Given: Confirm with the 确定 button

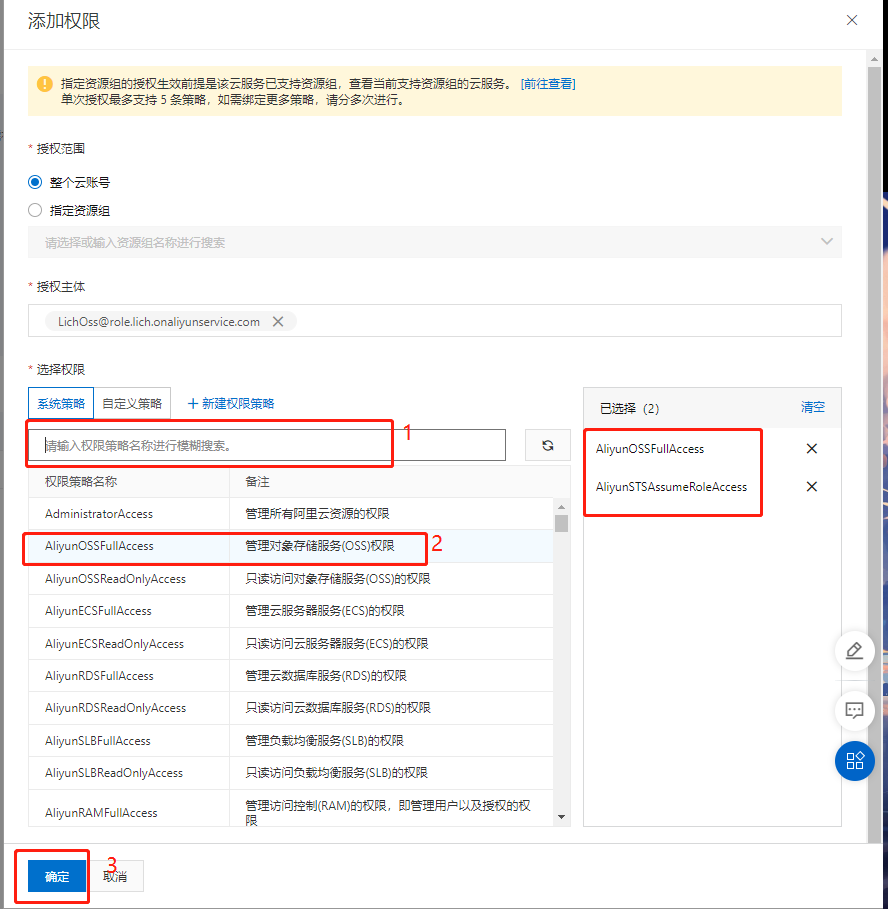Looking at the screenshot, I should point(57,877).
